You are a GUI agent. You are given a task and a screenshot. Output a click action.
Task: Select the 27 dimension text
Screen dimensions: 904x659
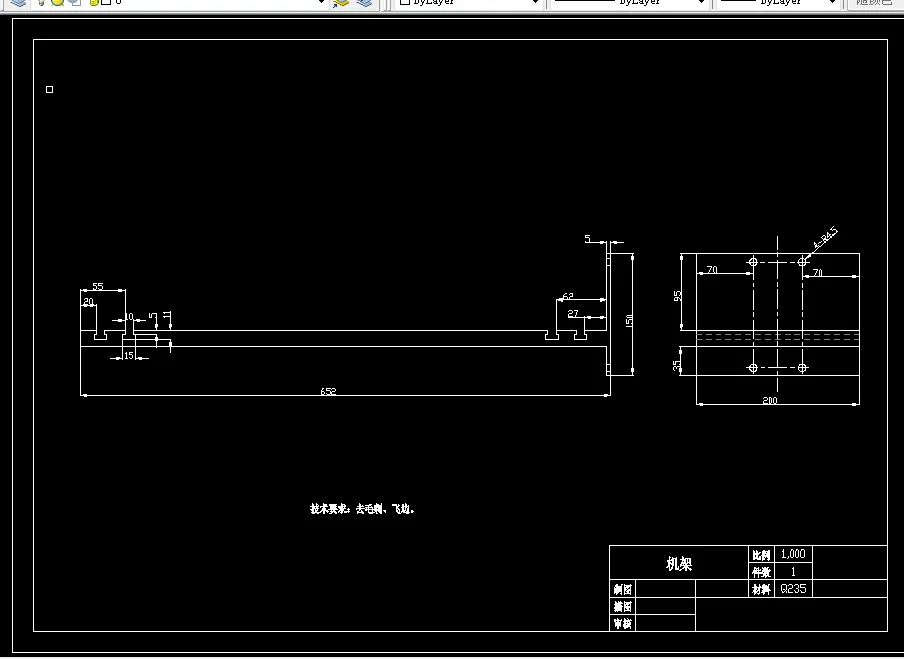[572, 314]
